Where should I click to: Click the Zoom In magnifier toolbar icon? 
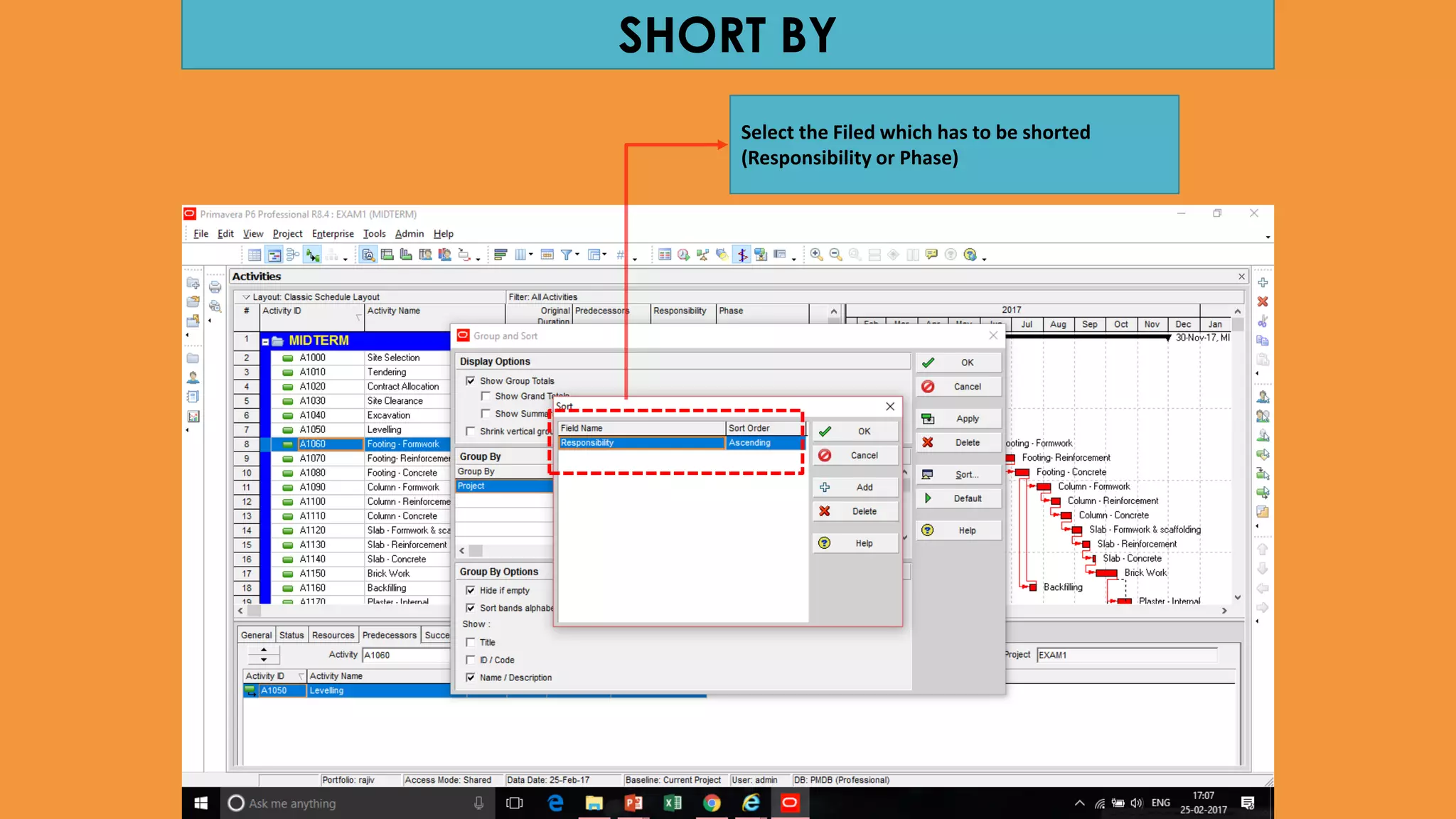(x=816, y=255)
